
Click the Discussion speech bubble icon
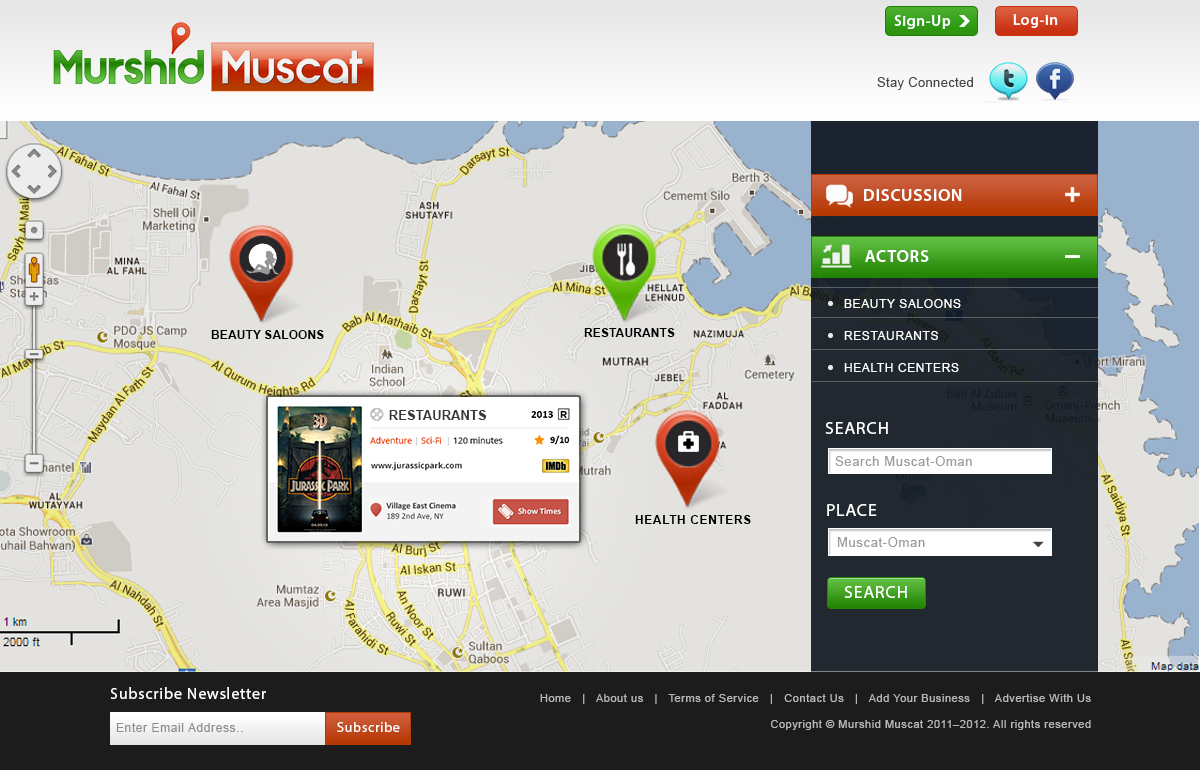pyautogui.click(x=839, y=196)
